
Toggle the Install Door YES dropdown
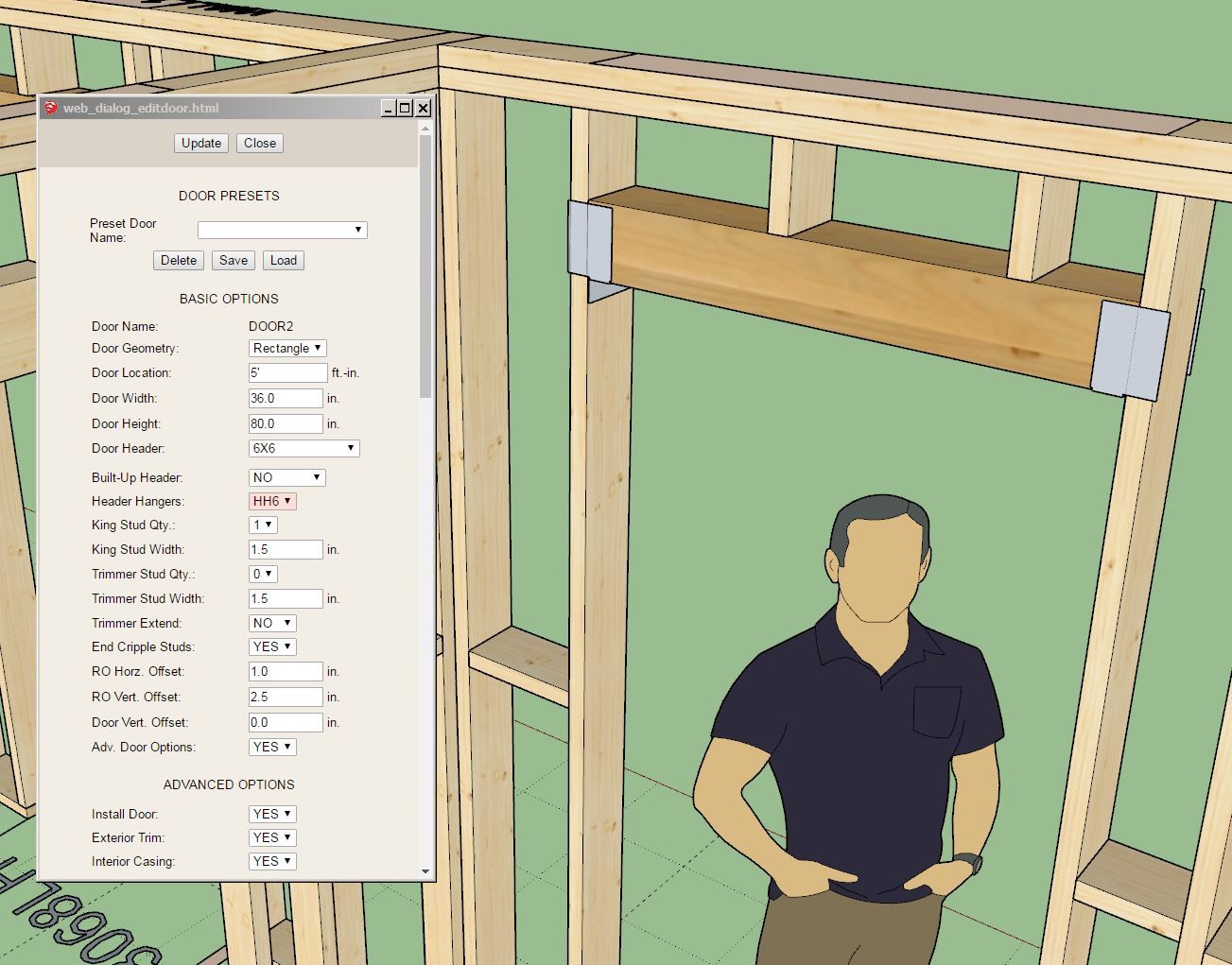click(272, 815)
